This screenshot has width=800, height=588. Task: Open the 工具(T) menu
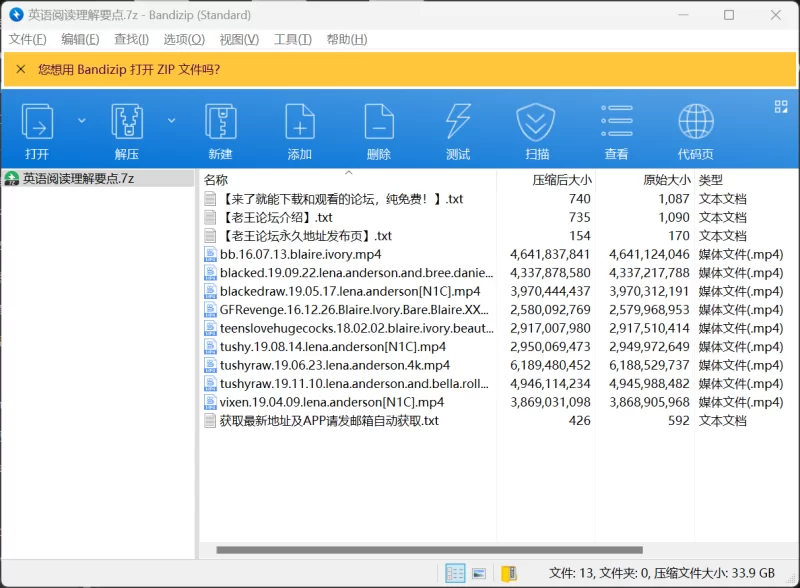292,39
